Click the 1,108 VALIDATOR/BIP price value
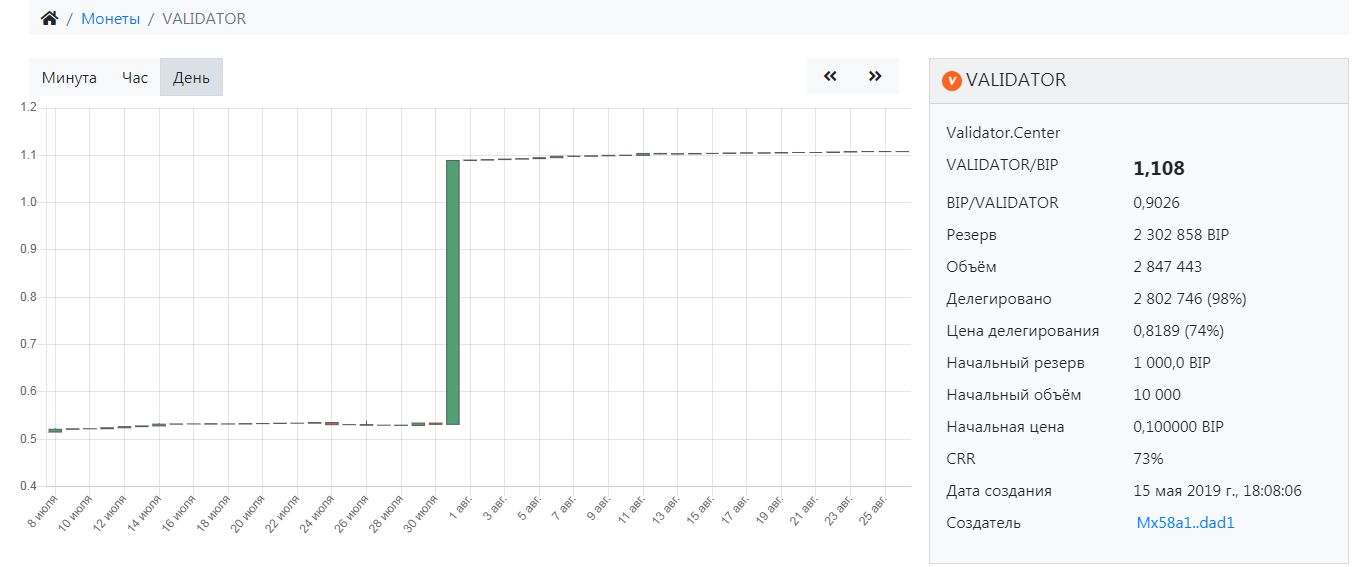This screenshot has height=567, width=1369. (x=1158, y=169)
